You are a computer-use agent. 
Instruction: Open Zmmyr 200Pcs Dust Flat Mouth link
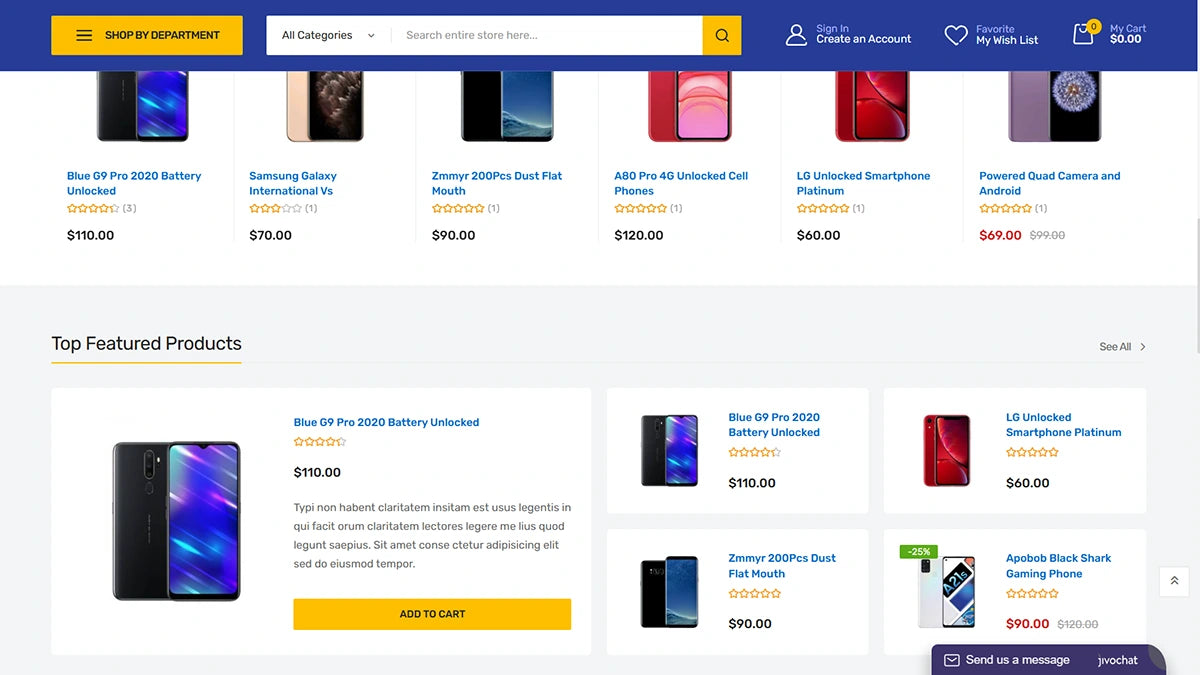tap(497, 183)
